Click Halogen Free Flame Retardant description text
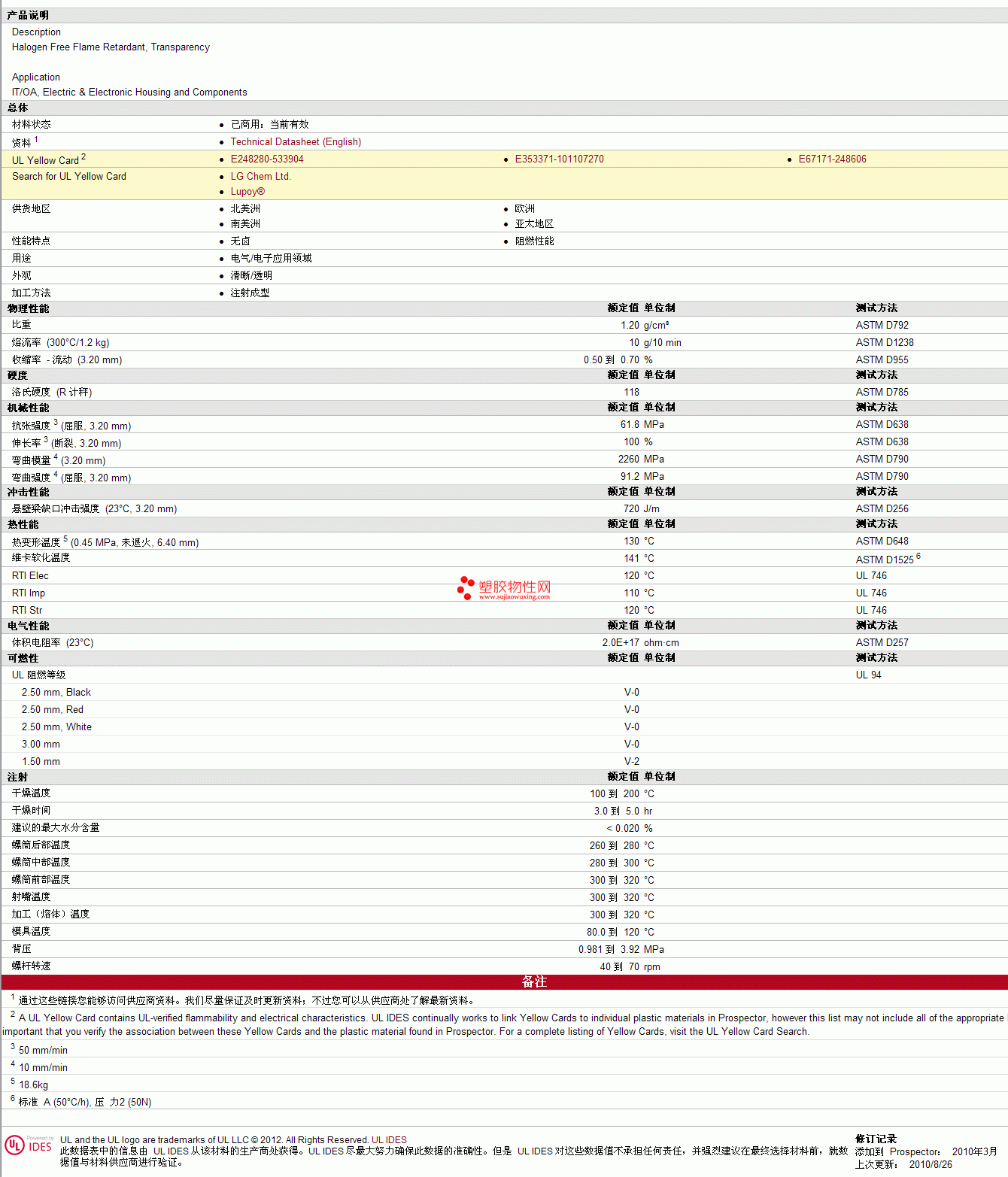 click(111, 47)
